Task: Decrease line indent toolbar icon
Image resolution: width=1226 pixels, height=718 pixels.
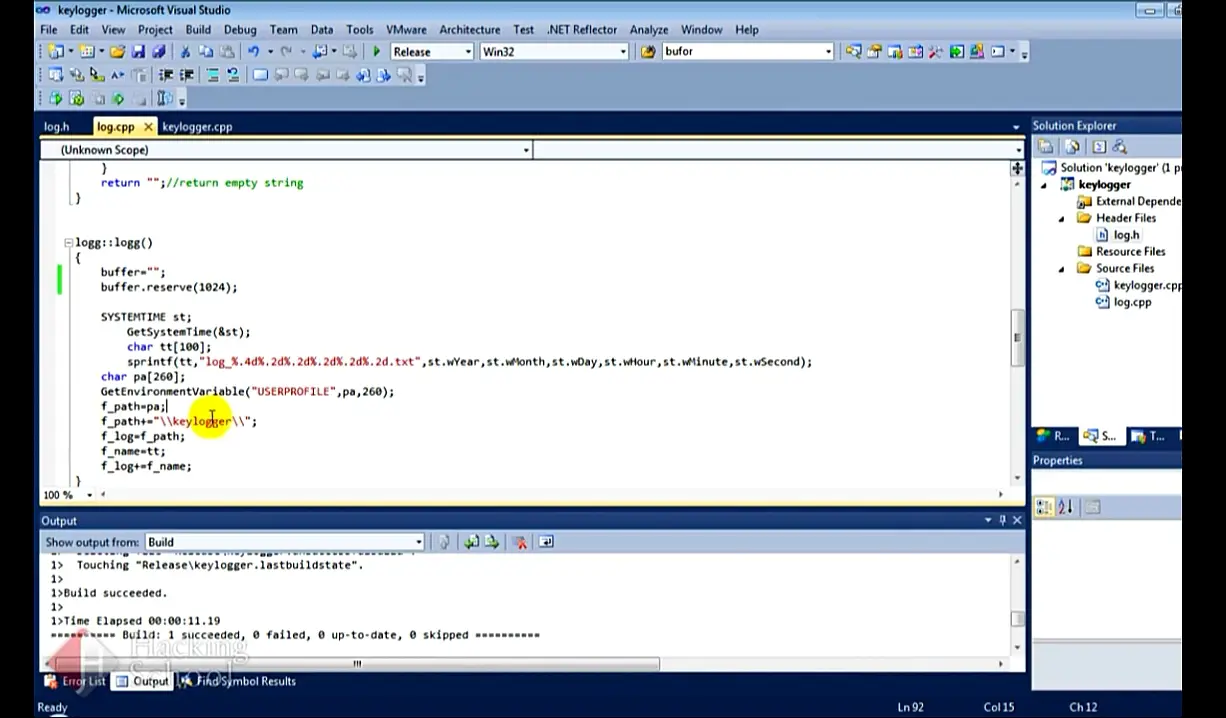Action: 165,75
